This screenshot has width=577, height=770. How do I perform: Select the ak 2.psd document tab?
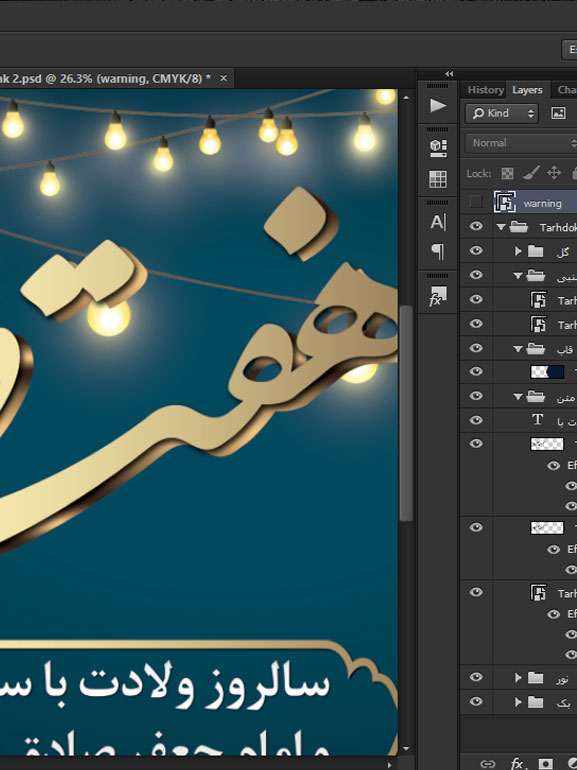[106, 79]
